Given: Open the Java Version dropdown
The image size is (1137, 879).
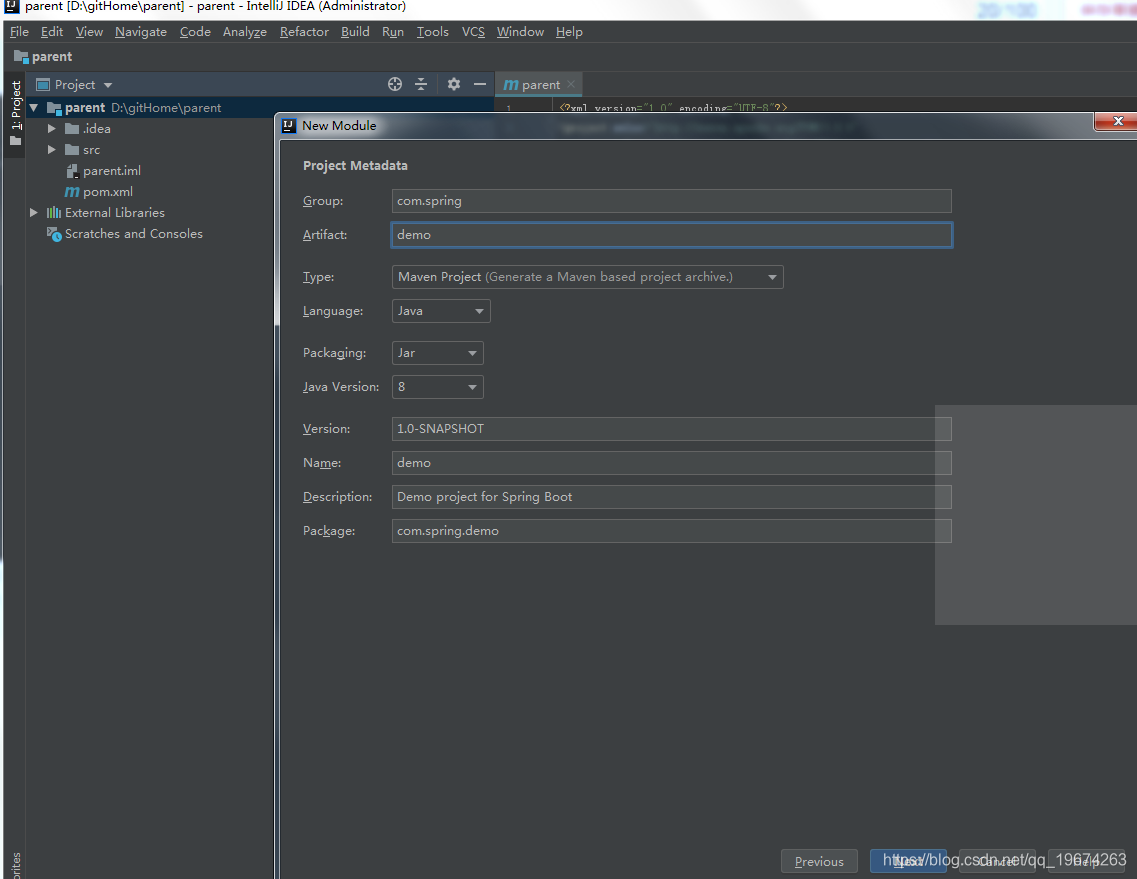Looking at the screenshot, I should tap(437, 387).
